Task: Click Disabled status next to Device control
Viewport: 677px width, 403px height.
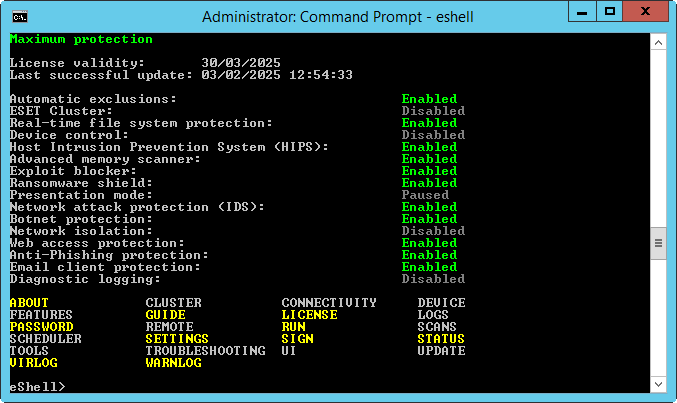Action: [x=433, y=135]
